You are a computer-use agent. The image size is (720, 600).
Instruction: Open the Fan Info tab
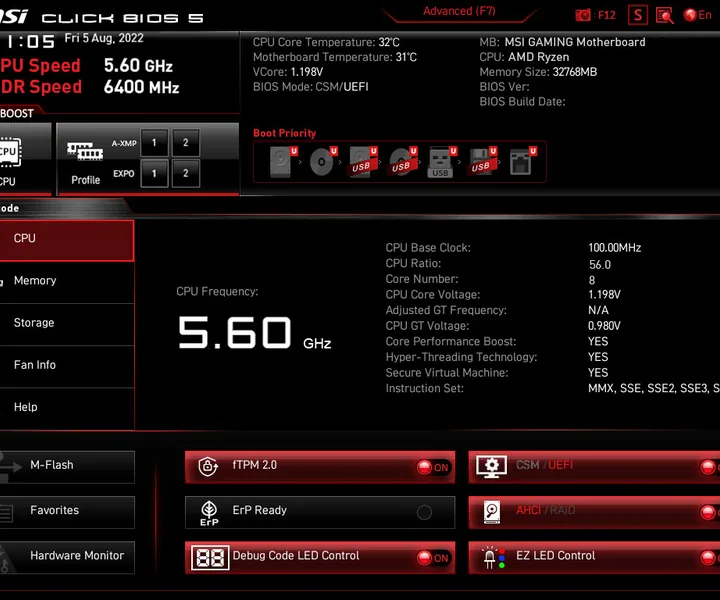click(x=67, y=366)
